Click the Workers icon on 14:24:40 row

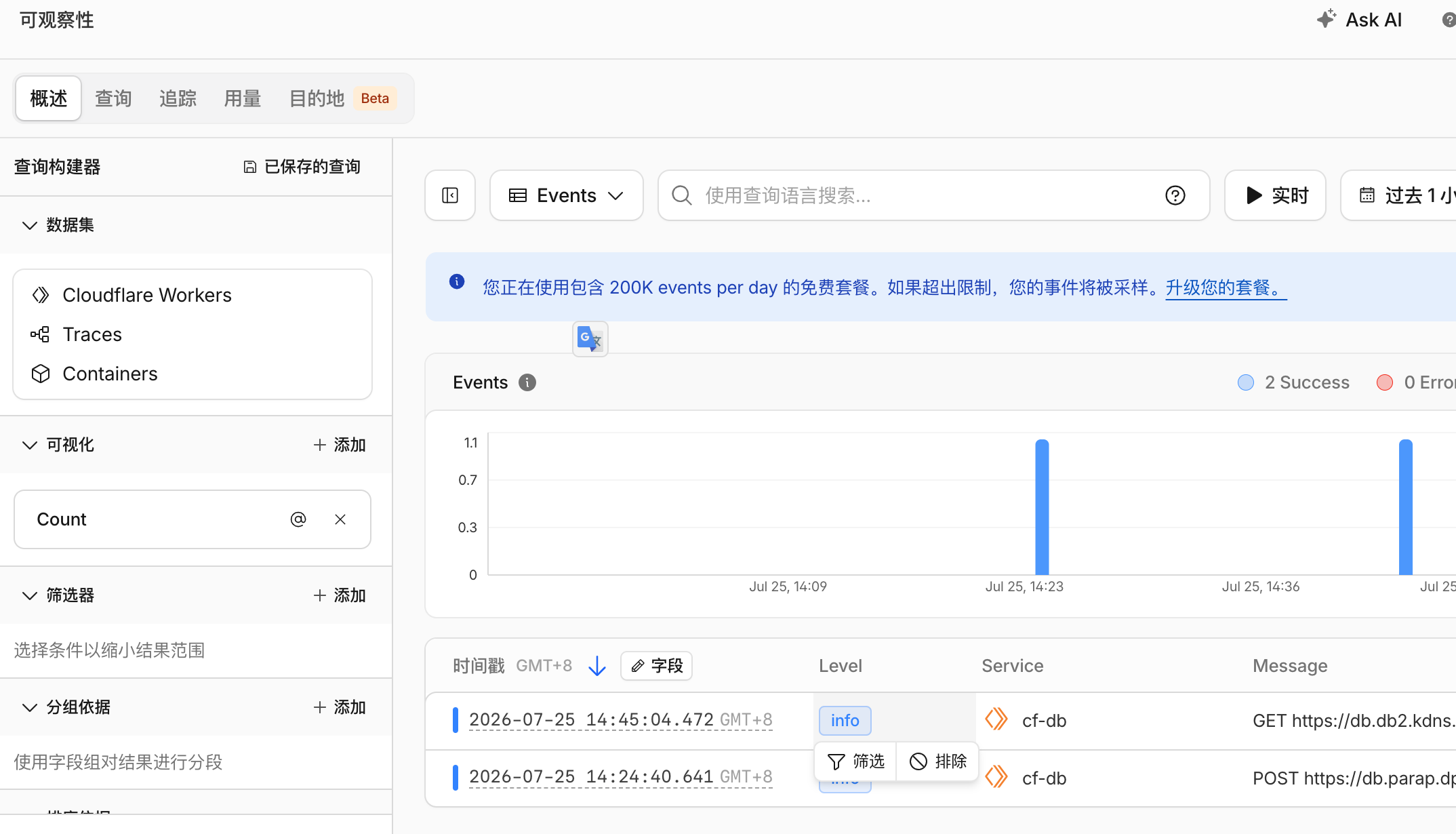[996, 777]
